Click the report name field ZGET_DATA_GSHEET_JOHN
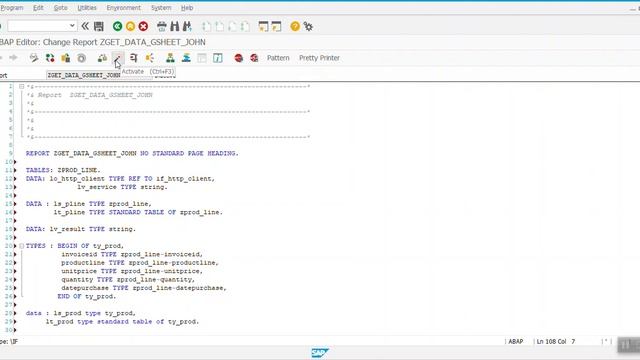Viewport: 640px width, 360px height. [x=84, y=76]
